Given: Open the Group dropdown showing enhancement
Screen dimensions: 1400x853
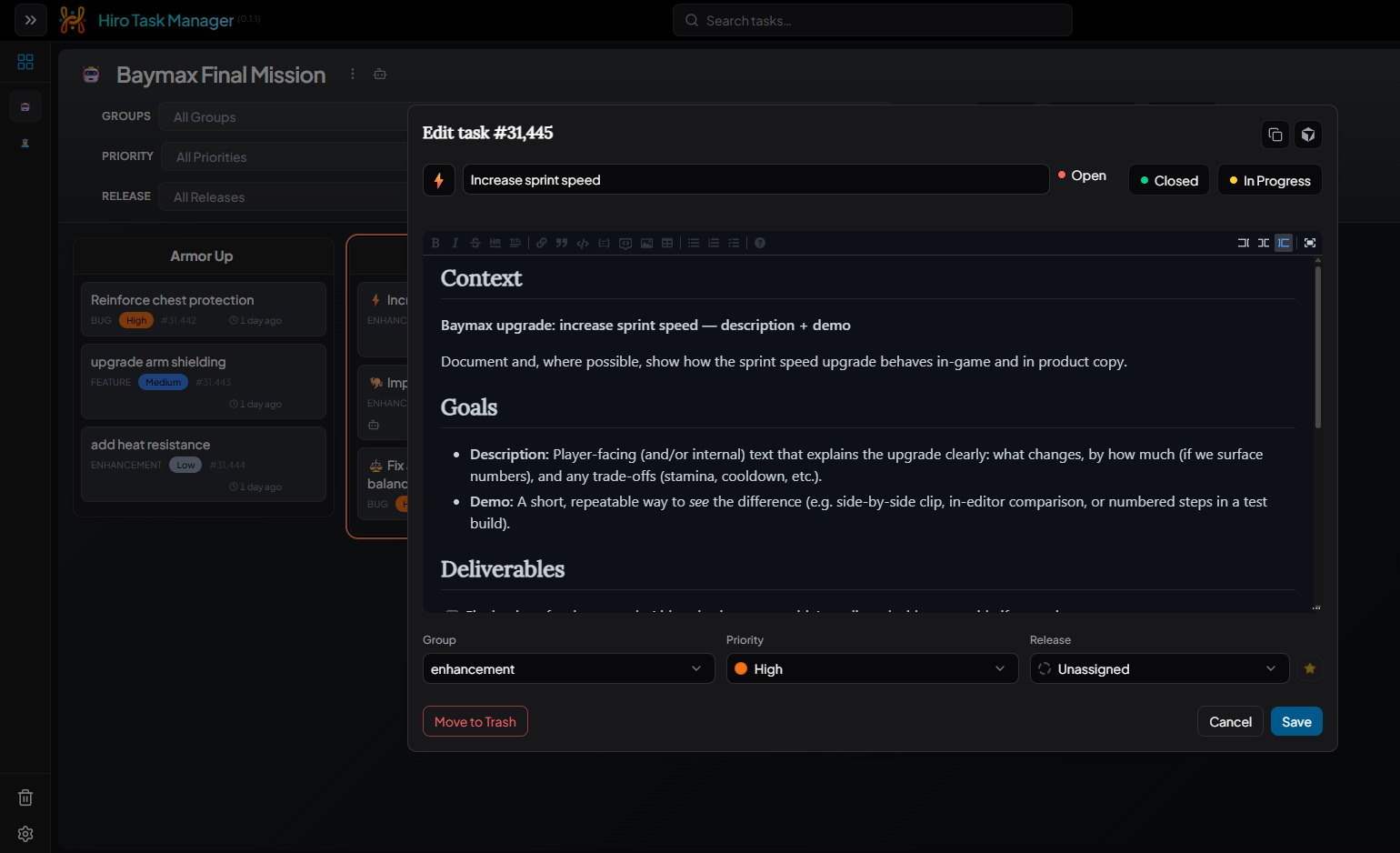Looking at the screenshot, I should tap(568, 668).
